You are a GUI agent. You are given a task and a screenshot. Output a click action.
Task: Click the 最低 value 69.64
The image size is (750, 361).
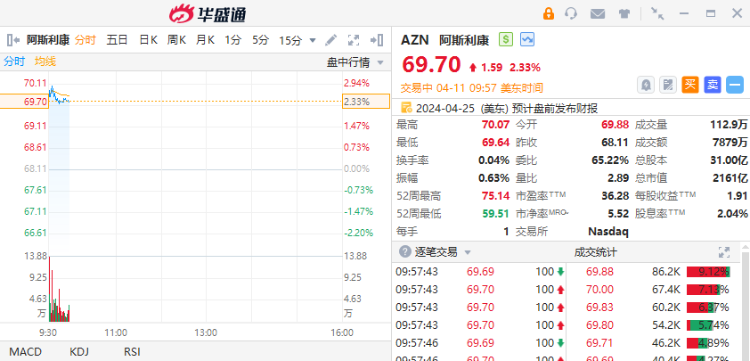(x=496, y=142)
